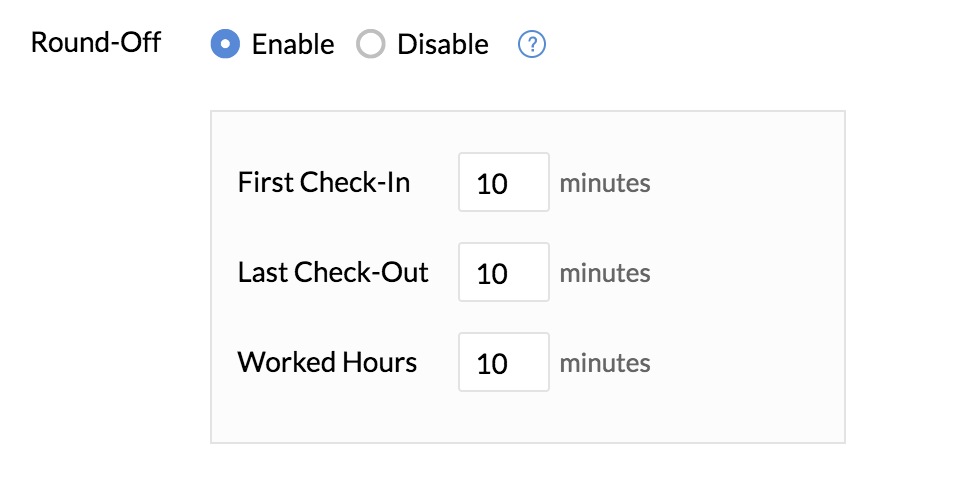Click the Round-Off setting label
This screenshot has height=486, width=964.
coord(96,42)
